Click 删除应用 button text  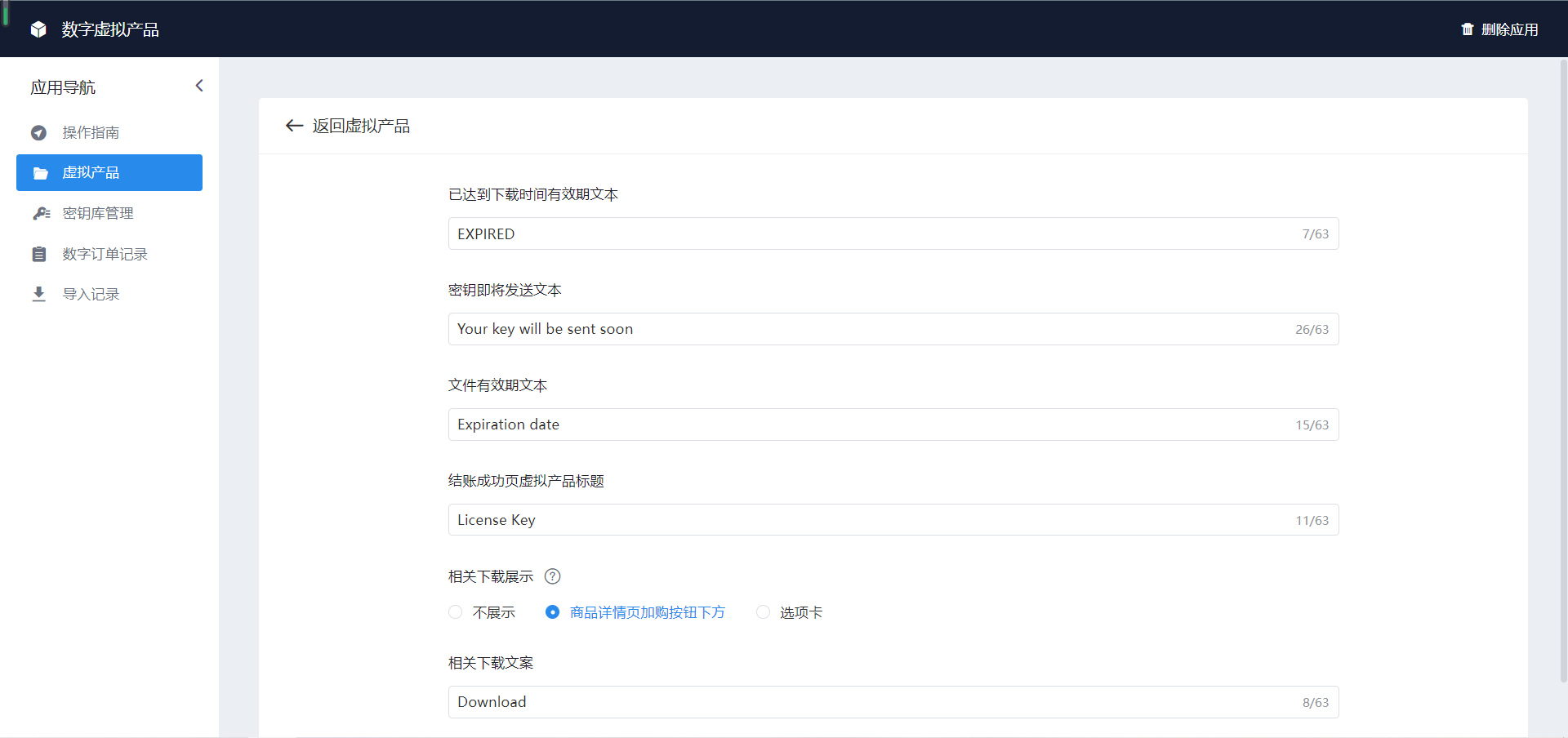click(1509, 29)
